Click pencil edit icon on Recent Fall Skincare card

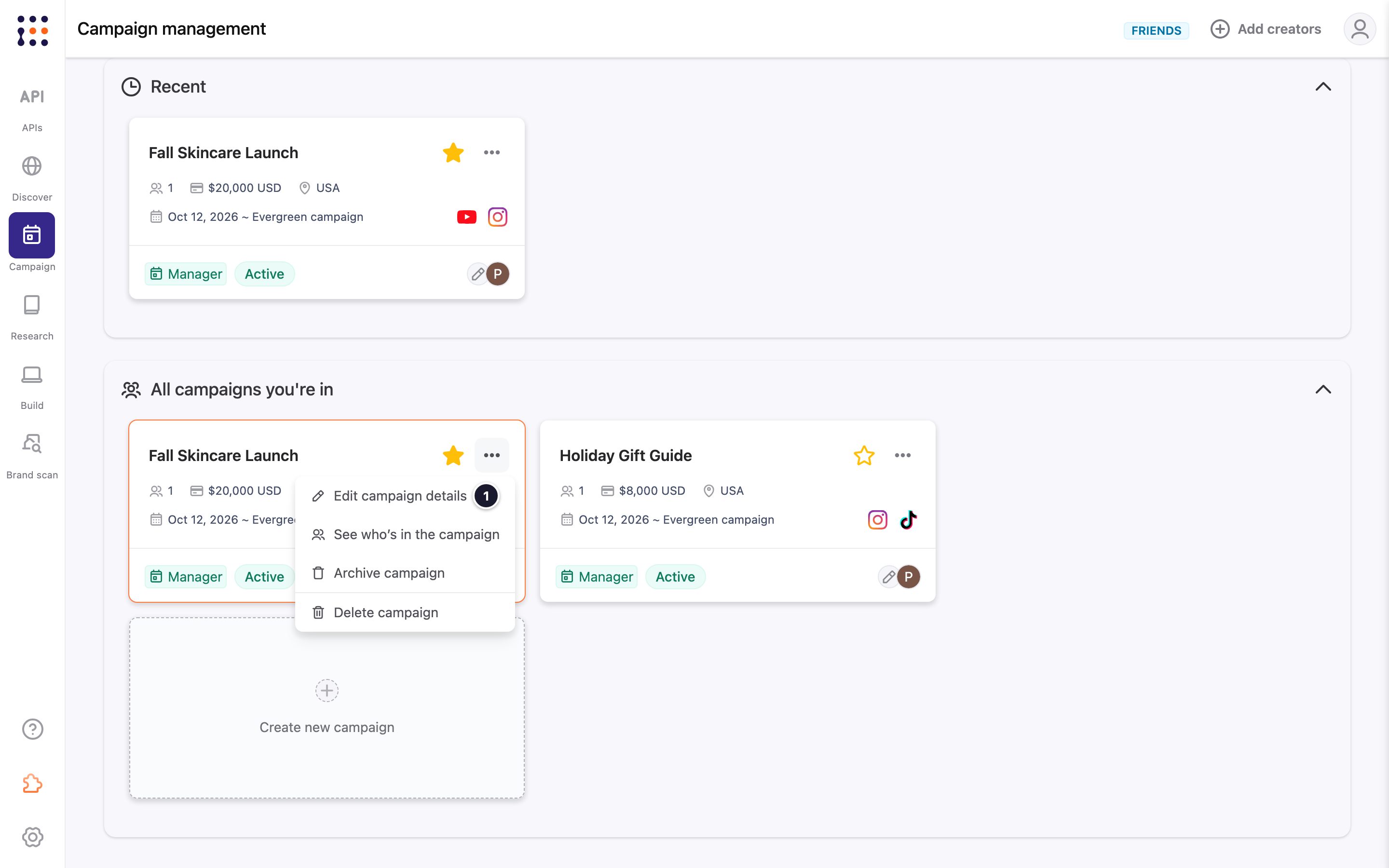click(x=477, y=274)
